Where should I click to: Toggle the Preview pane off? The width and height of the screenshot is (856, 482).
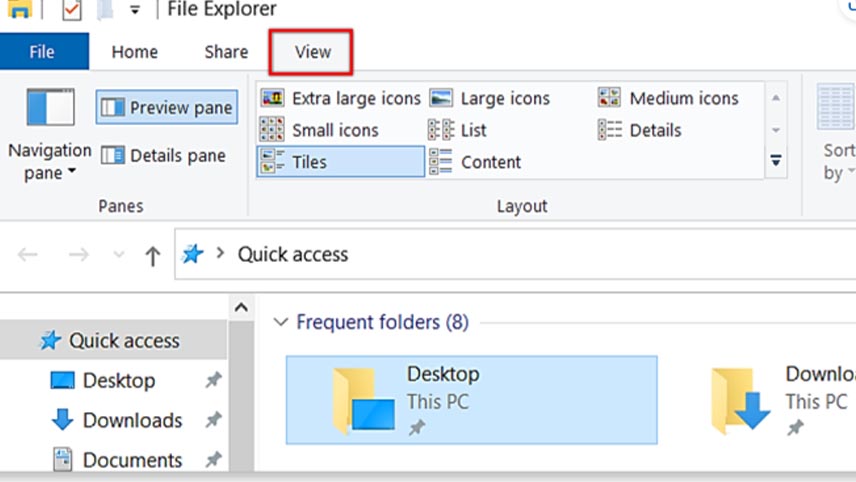(x=167, y=107)
